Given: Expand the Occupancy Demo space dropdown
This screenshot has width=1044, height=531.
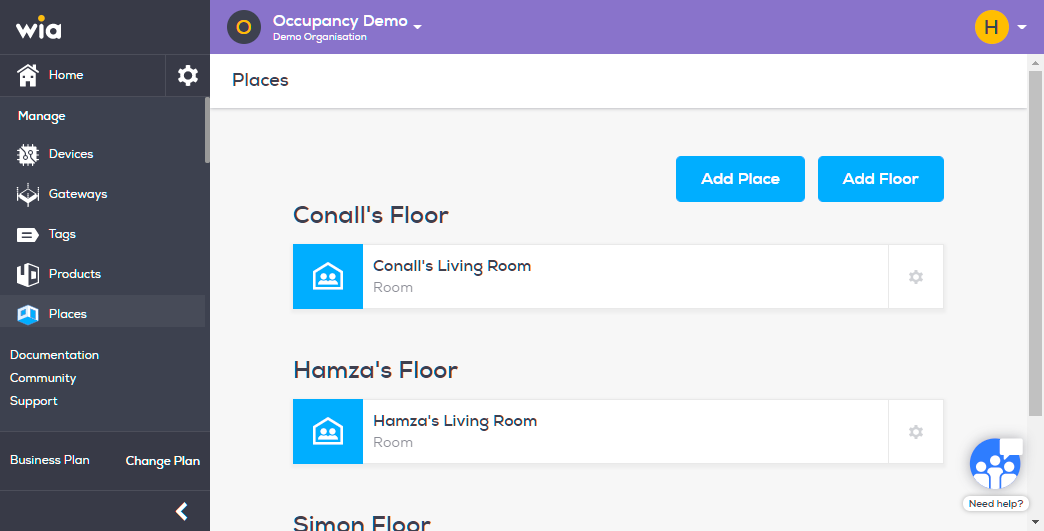Looking at the screenshot, I should [417, 27].
